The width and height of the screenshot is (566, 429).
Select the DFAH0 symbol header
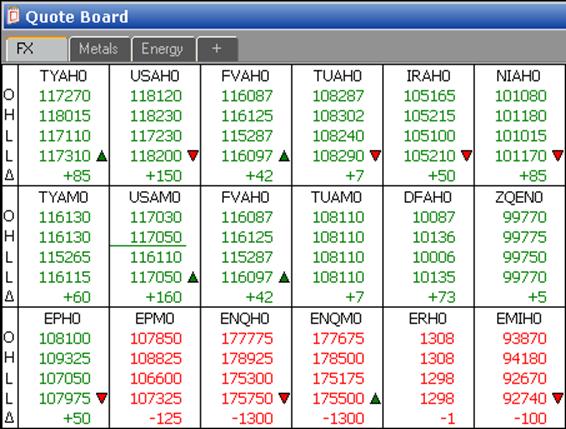click(428, 197)
